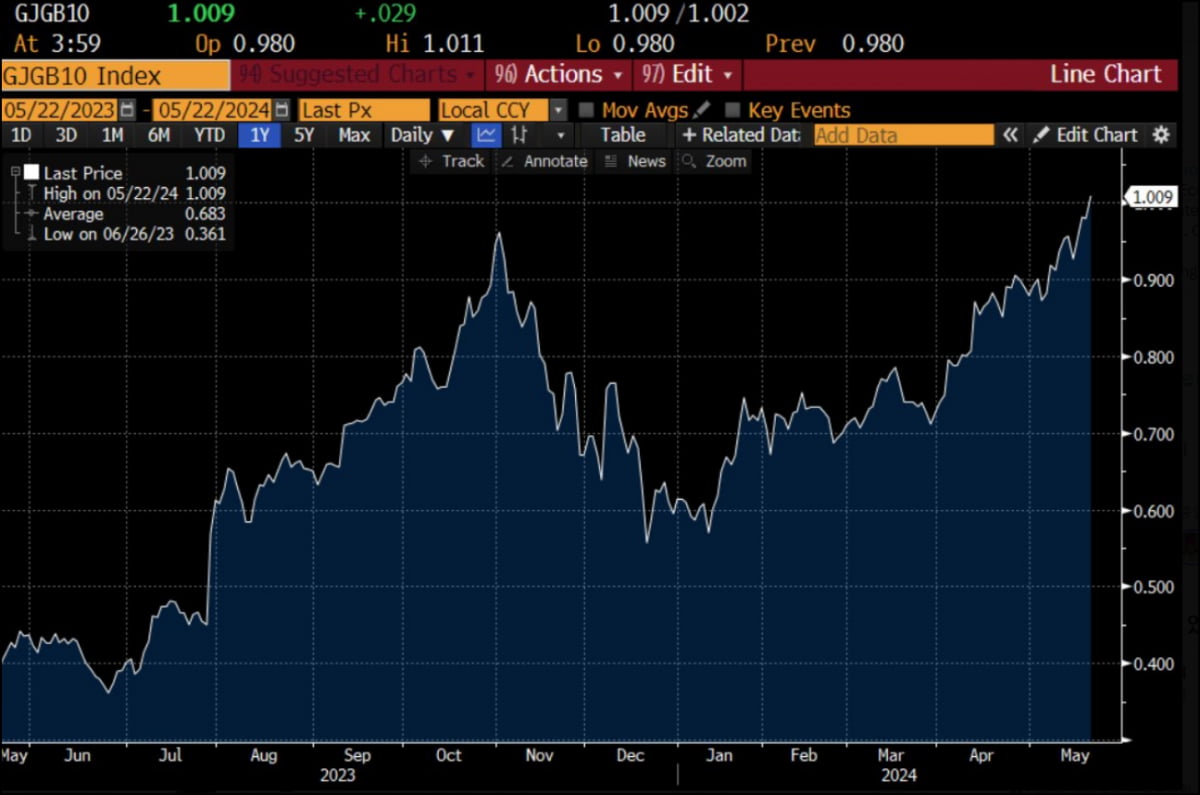The height and width of the screenshot is (795, 1200).
Task: Open the end date calendar picker
Action: click(x=282, y=110)
